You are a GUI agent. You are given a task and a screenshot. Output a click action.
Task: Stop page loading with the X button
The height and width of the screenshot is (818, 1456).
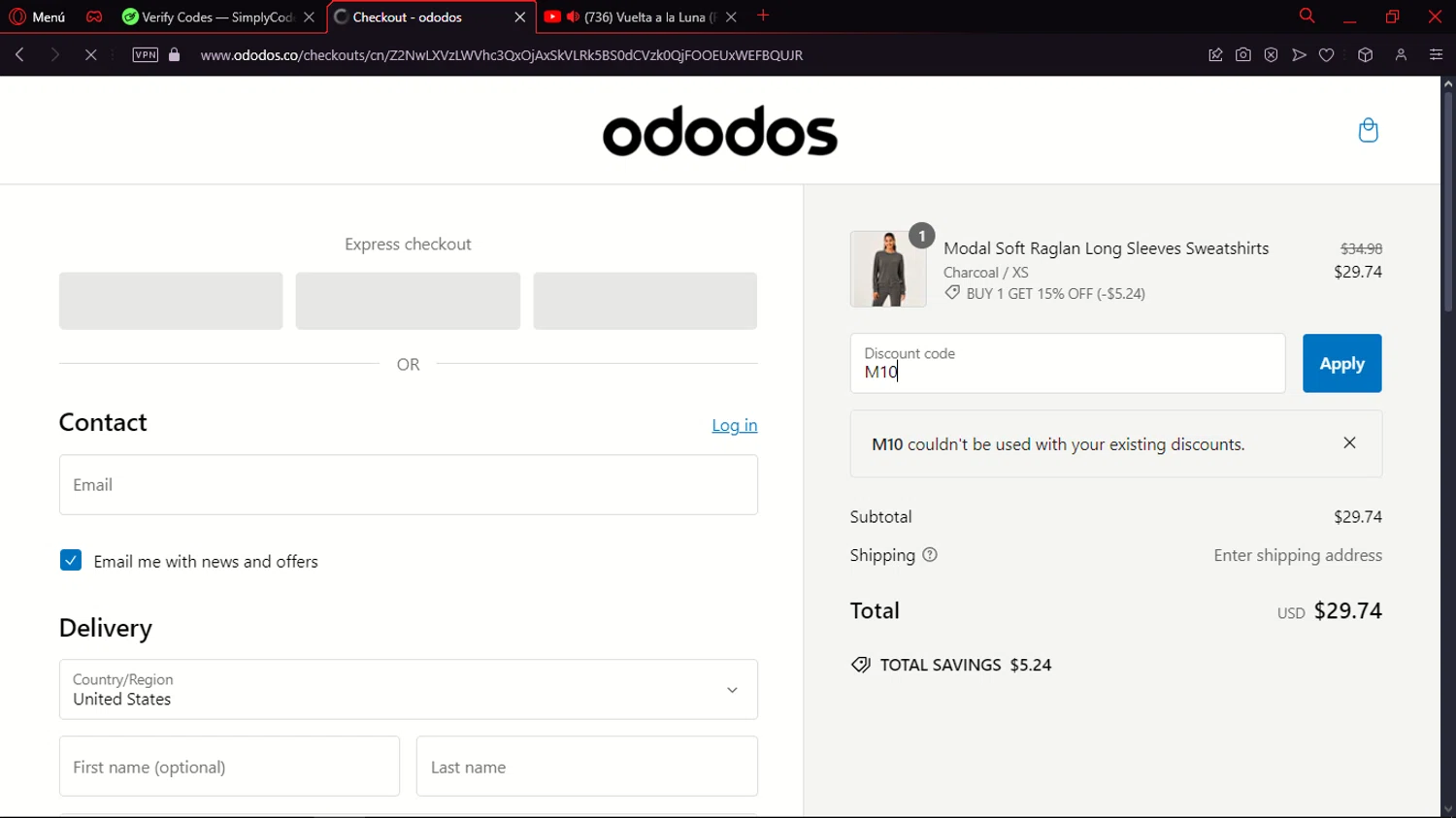(x=90, y=55)
